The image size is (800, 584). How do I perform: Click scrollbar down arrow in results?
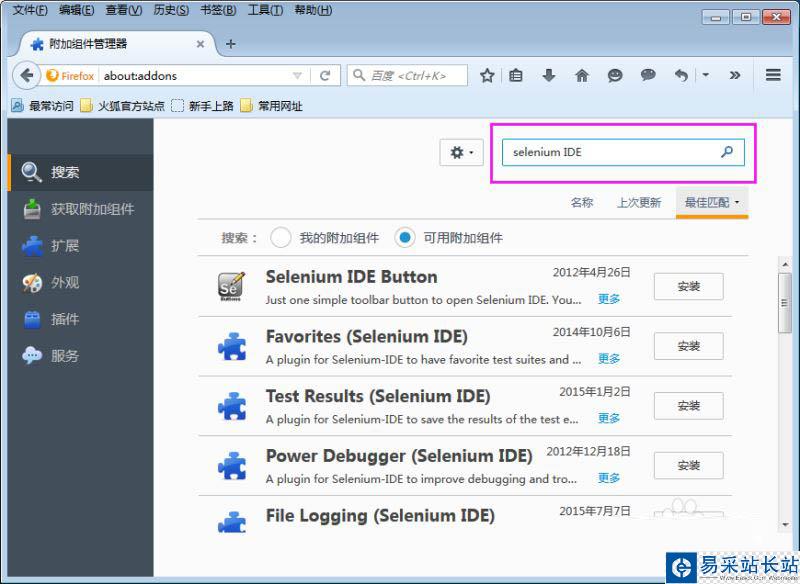785,525
